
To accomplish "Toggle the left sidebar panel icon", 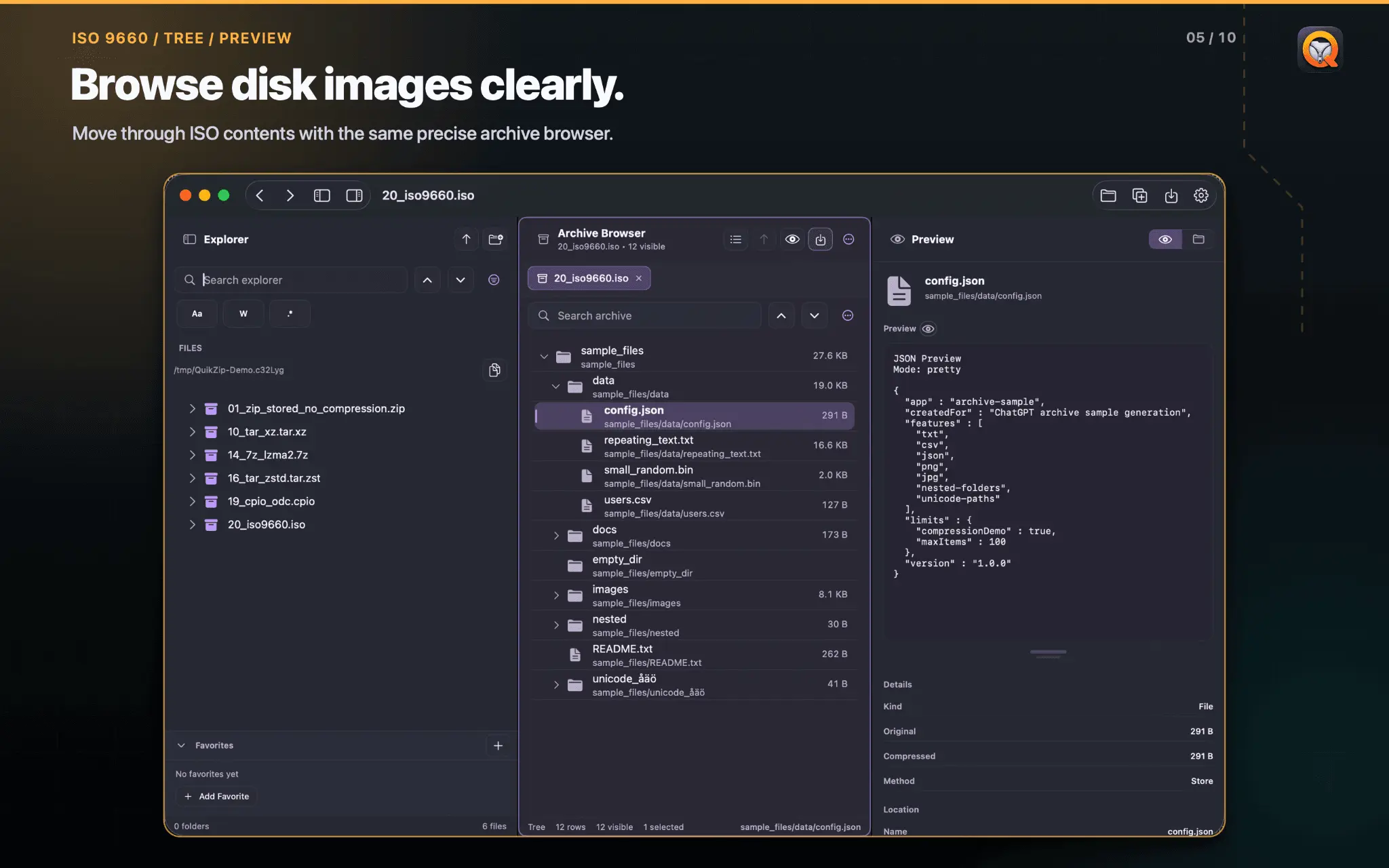I will point(322,195).
